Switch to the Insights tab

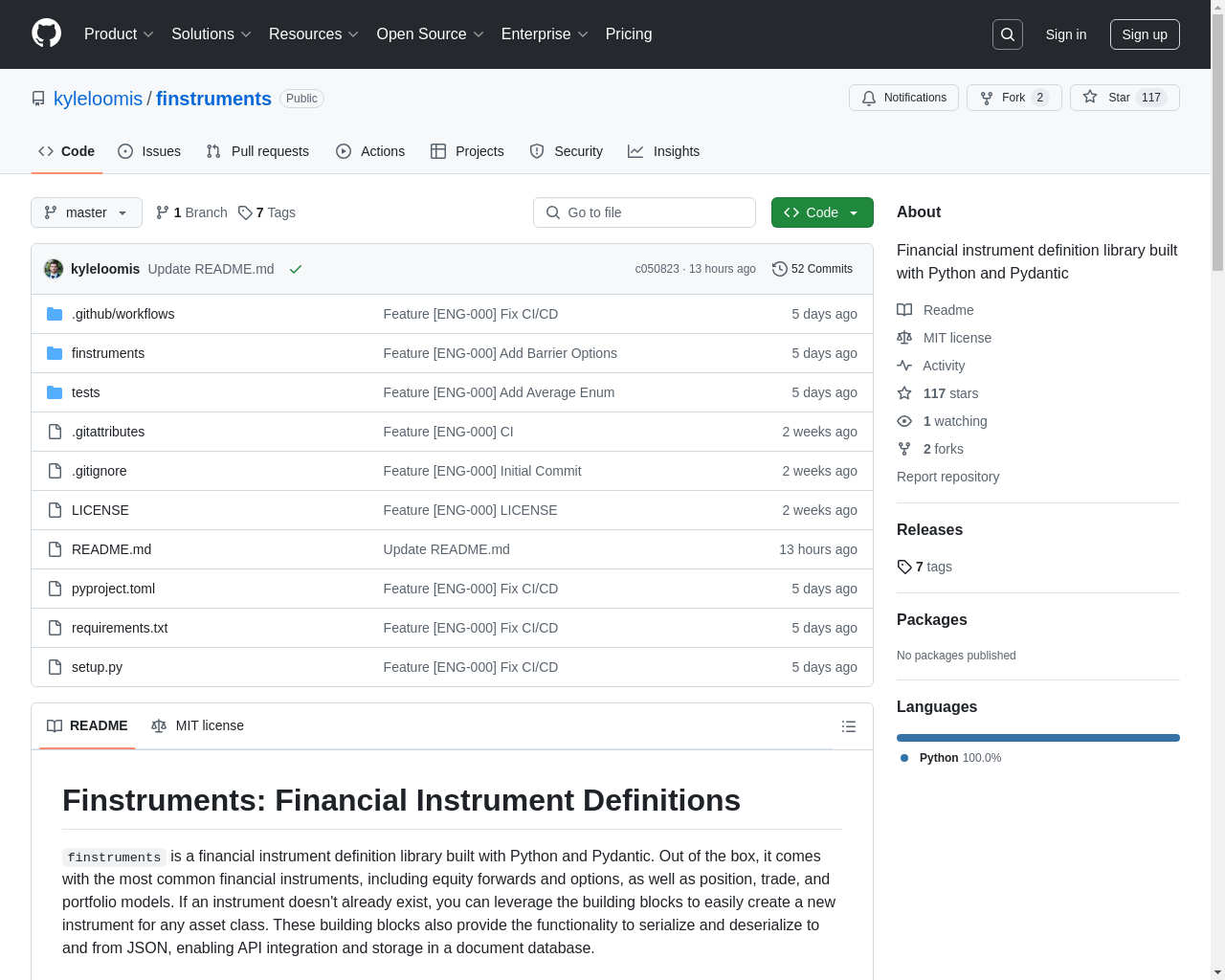pos(663,151)
